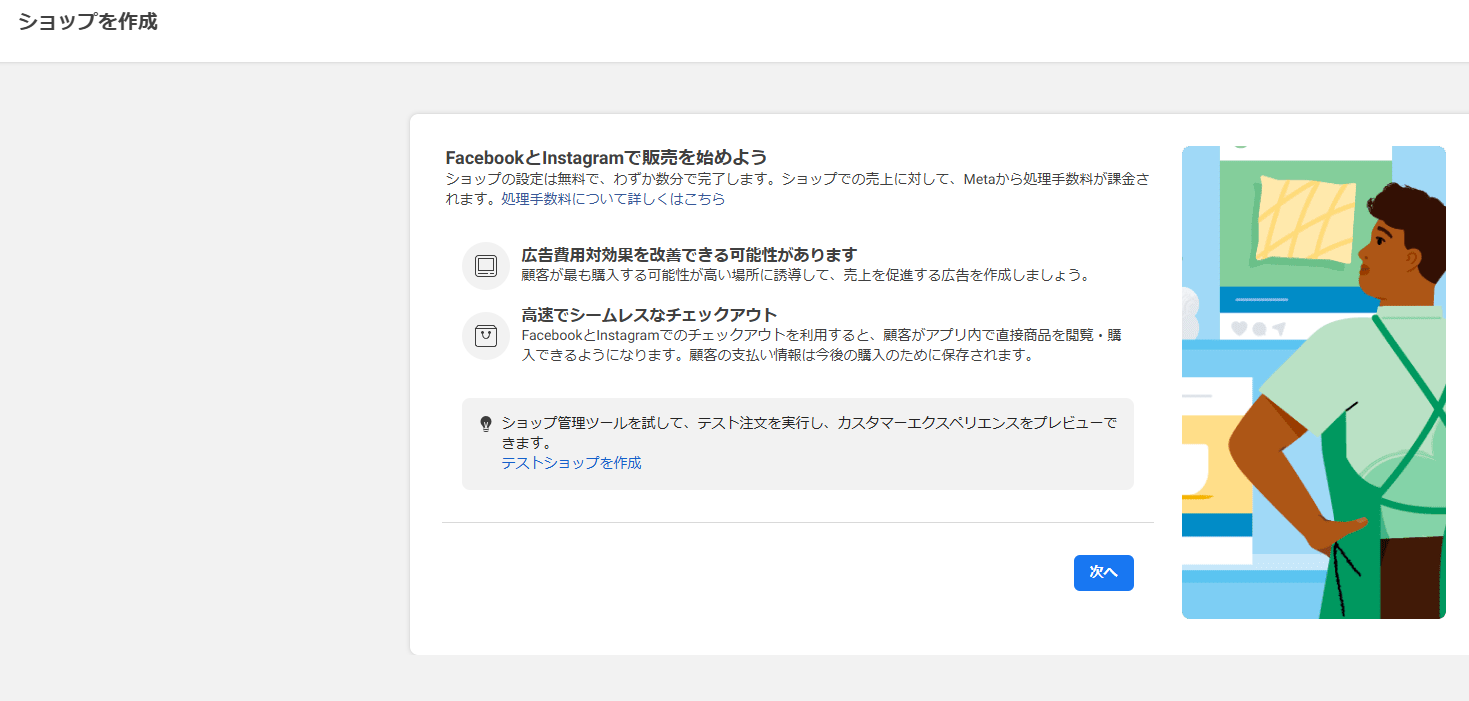Open the 処理手数料について詳しくはこちら link
1469x701 pixels.
pyautogui.click(x=613, y=199)
